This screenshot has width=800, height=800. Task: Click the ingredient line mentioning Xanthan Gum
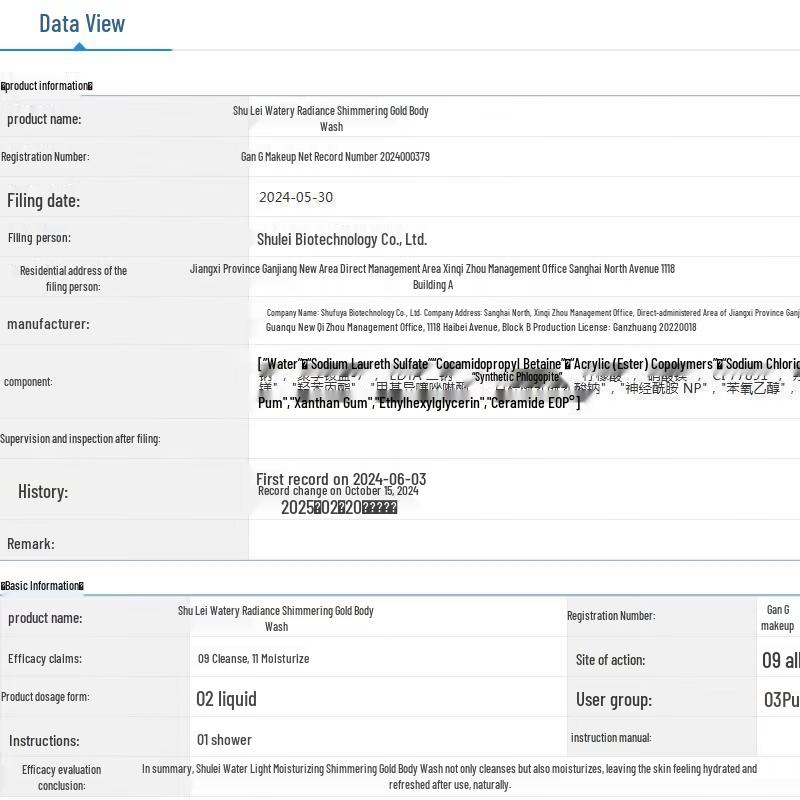(419, 403)
